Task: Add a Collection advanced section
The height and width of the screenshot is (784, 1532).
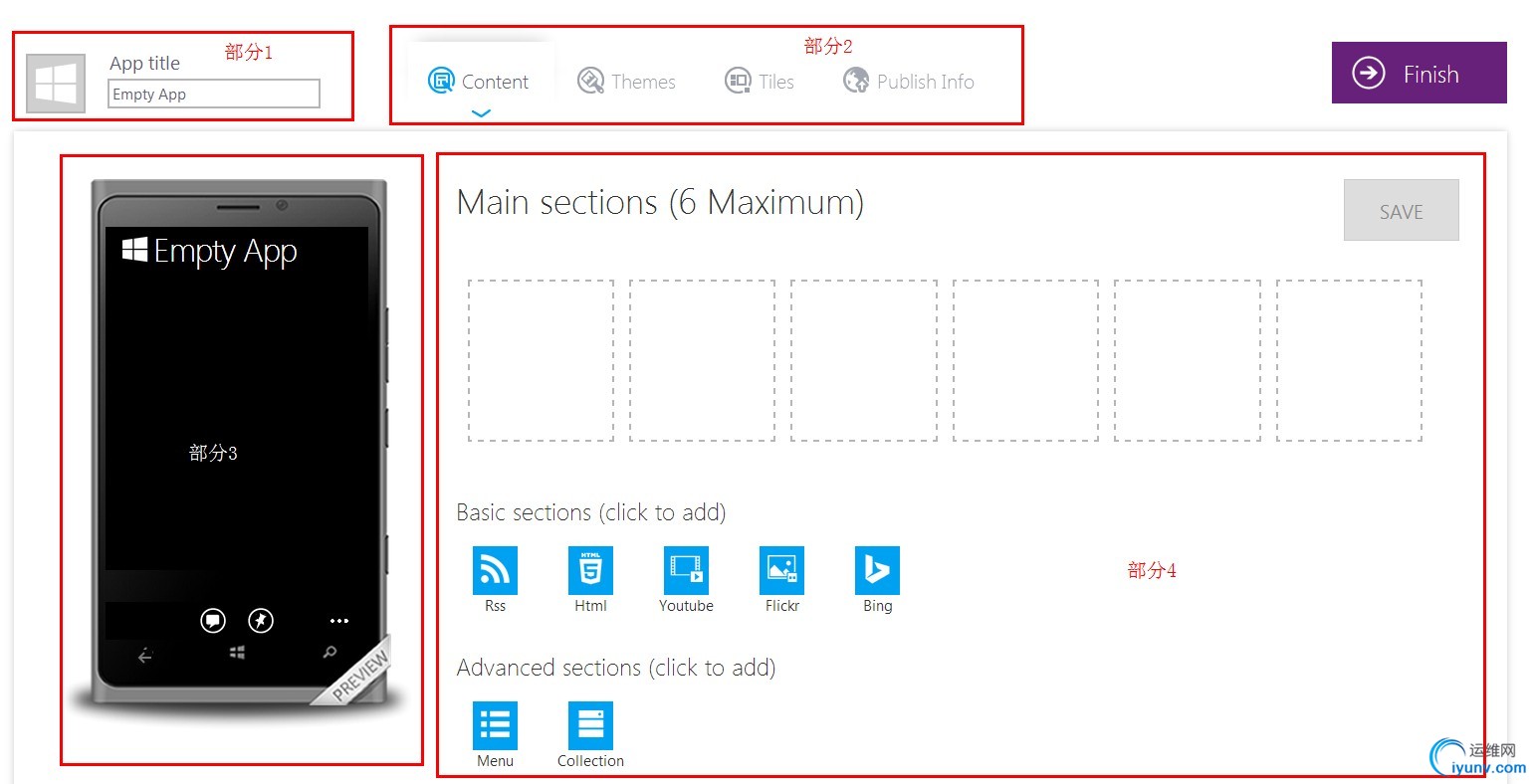Action: pyautogui.click(x=590, y=725)
